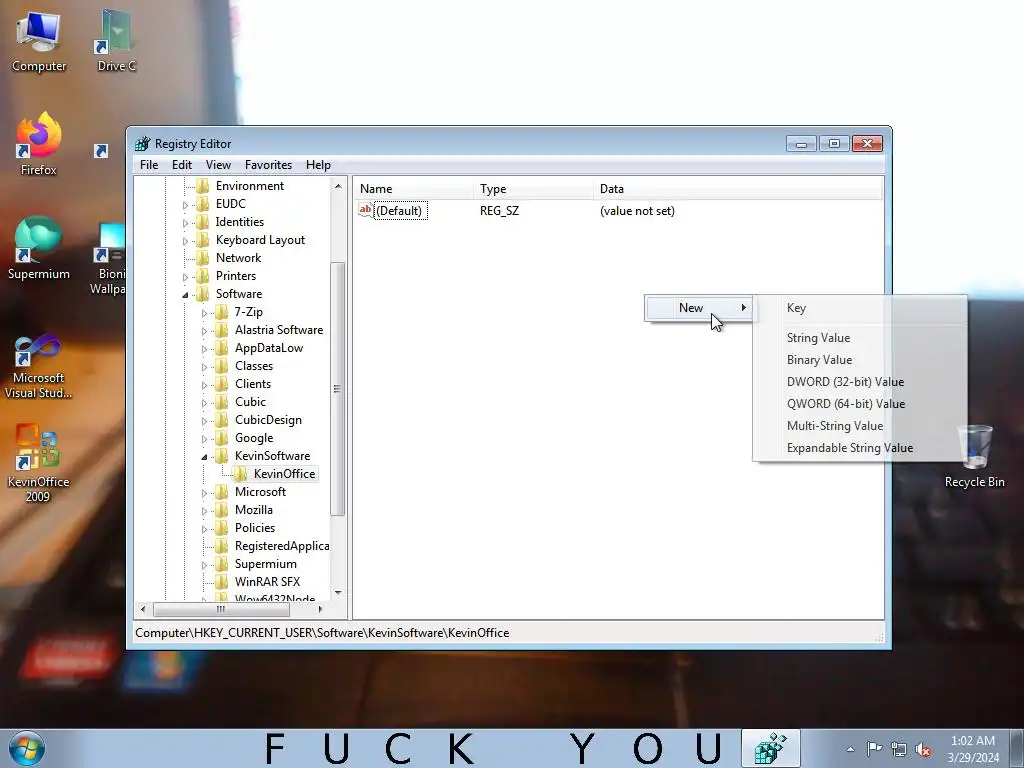Click the Bionic Wallpaper desktop shortcut
1024x768 pixels.
(x=108, y=259)
